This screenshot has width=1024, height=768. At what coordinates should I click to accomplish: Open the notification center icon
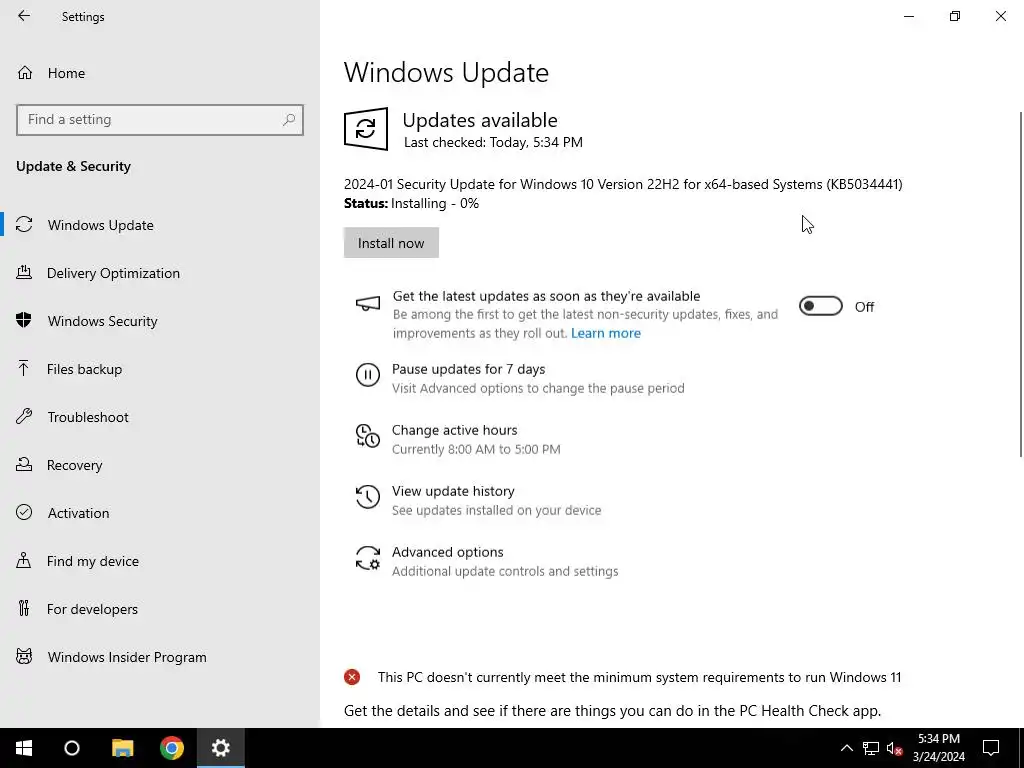pos(991,748)
